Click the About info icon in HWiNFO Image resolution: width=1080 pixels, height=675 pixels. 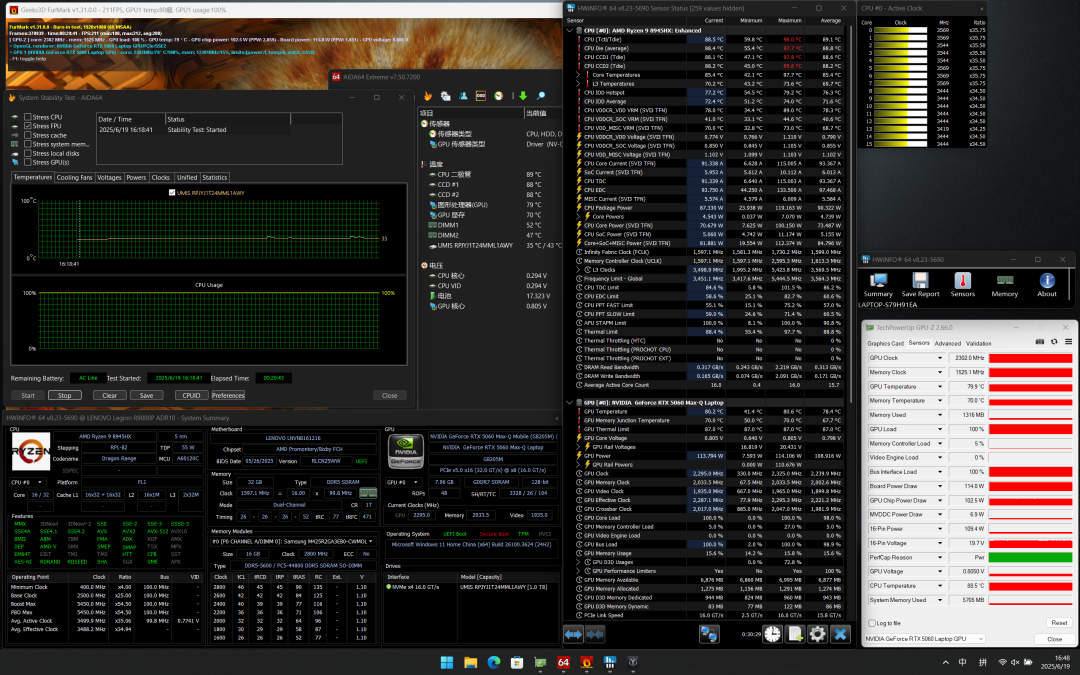tap(1047, 284)
